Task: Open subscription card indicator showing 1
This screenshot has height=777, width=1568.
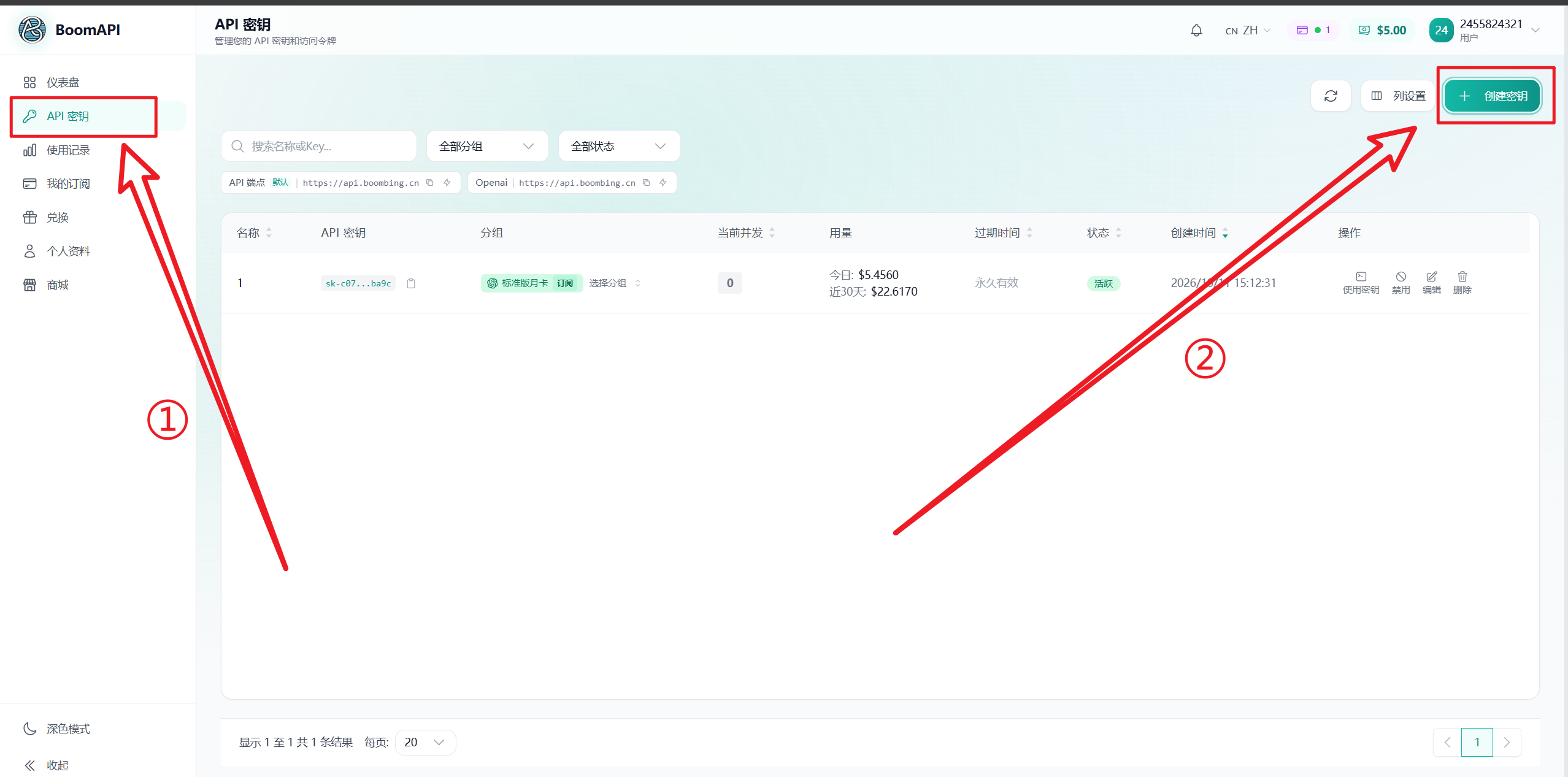Action: point(1313,30)
